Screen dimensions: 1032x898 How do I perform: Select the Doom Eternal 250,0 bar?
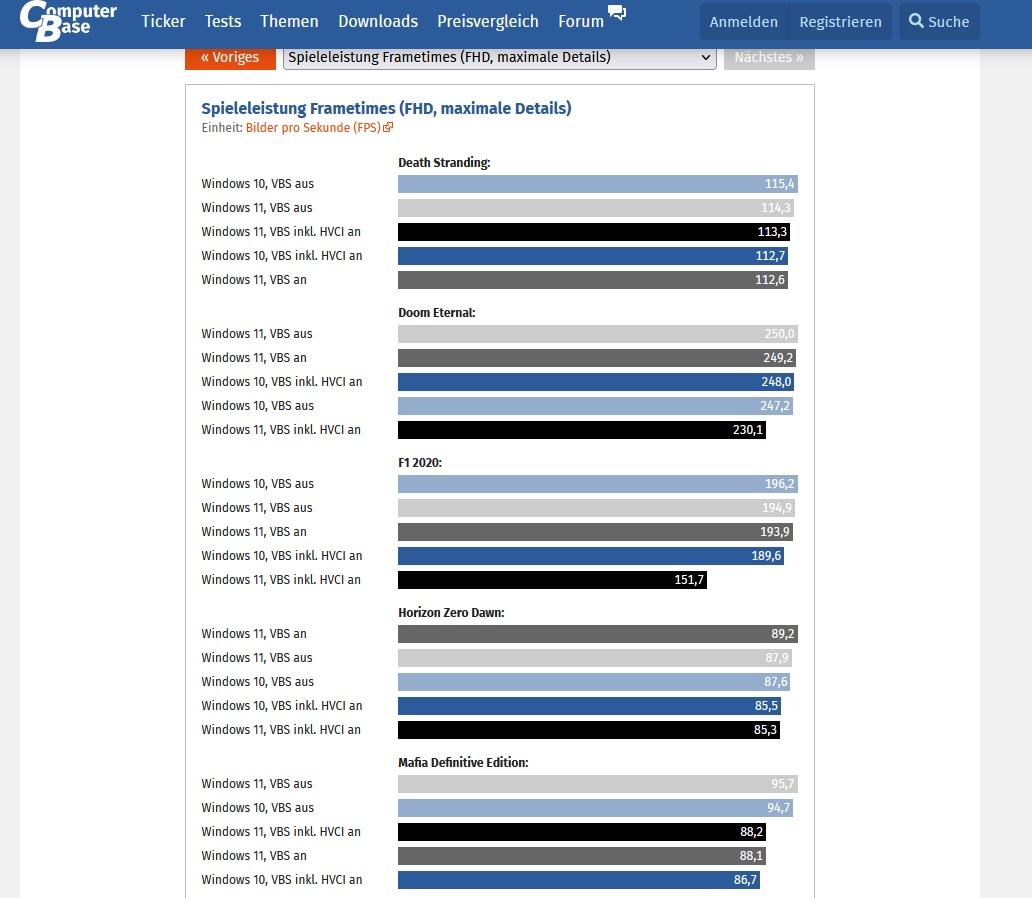pyautogui.click(x=598, y=334)
